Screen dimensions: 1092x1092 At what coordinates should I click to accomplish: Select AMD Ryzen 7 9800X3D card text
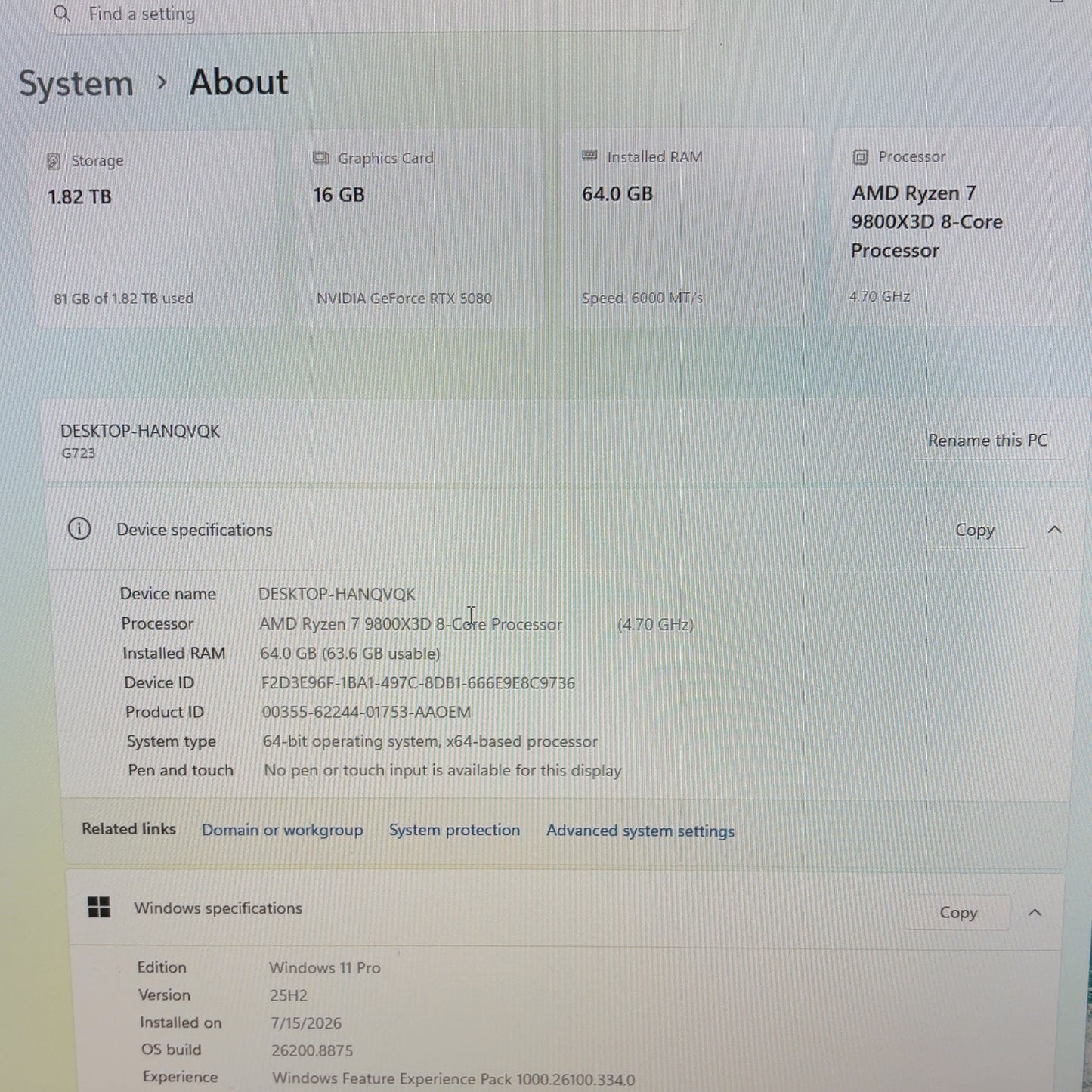[927, 222]
